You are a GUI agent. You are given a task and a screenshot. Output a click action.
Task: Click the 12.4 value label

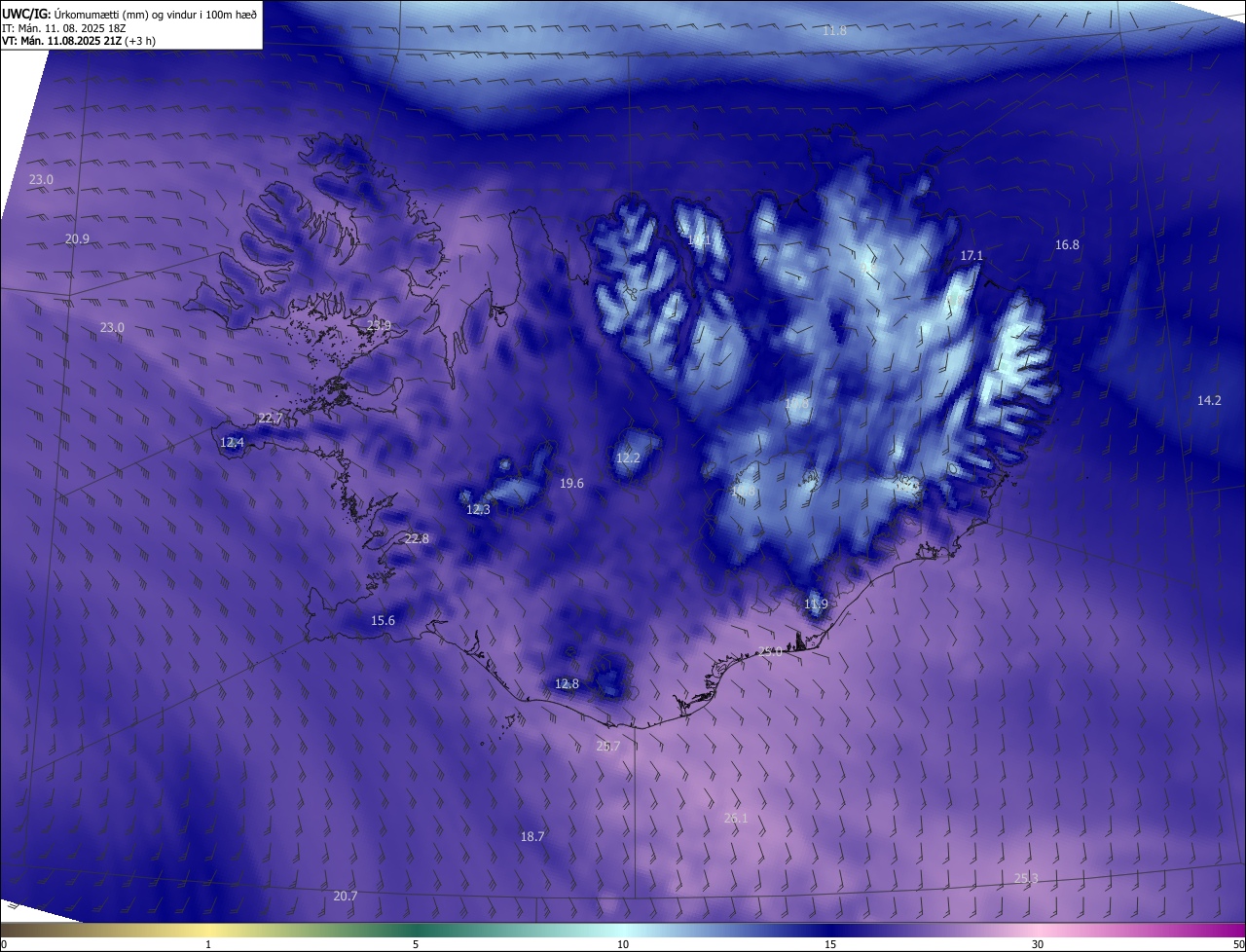(x=232, y=443)
